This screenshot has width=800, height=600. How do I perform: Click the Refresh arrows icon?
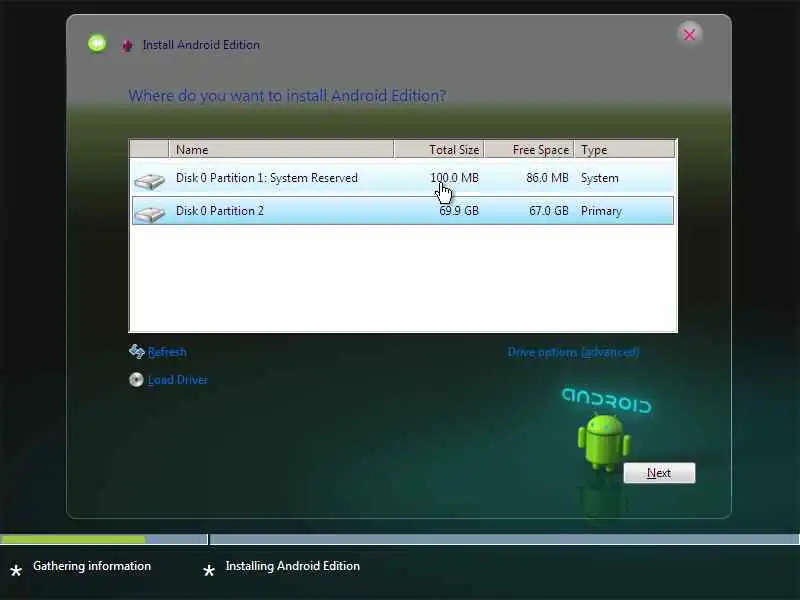pos(137,352)
